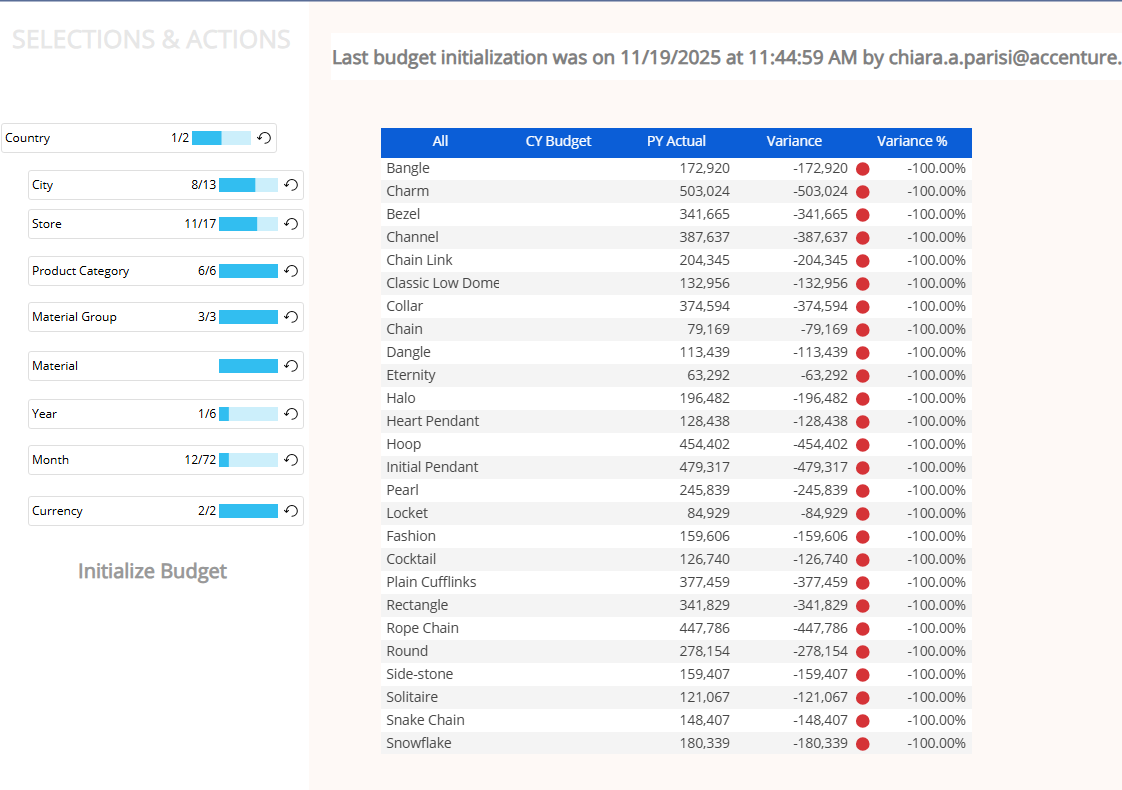Select the Heart Pendant row label

(x=433, y=421)
